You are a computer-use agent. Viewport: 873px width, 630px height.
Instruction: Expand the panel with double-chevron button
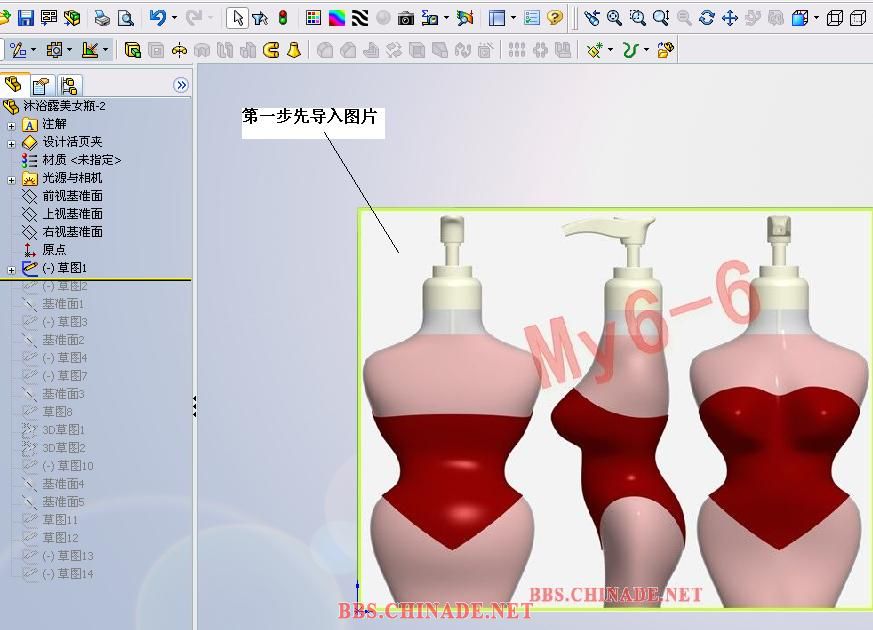click(181, 85)
